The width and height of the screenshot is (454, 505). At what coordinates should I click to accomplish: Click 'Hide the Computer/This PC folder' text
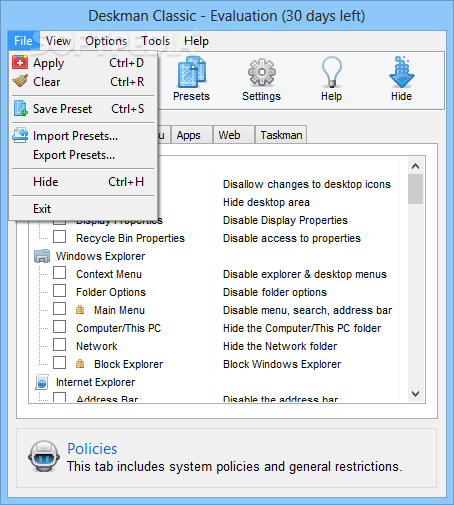(x=302, y=328)
